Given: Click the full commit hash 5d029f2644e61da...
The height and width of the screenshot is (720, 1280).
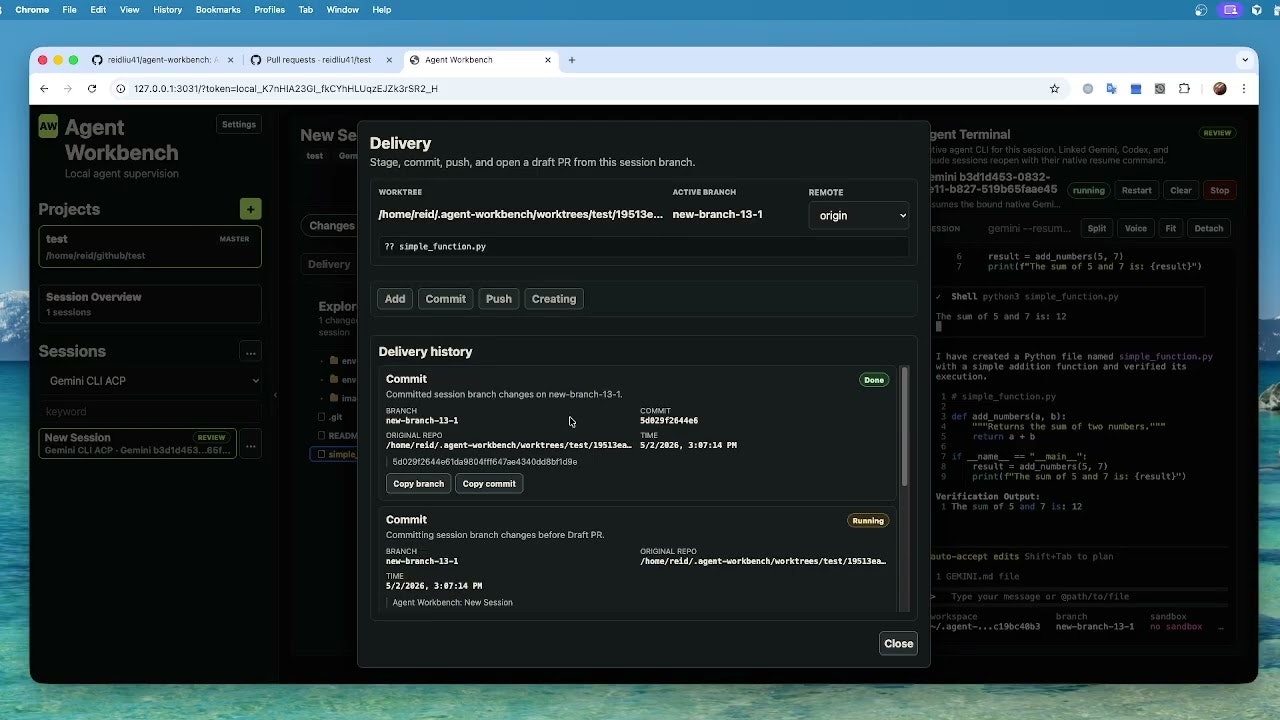Looking at the screenshot, I should click(485, 462).
